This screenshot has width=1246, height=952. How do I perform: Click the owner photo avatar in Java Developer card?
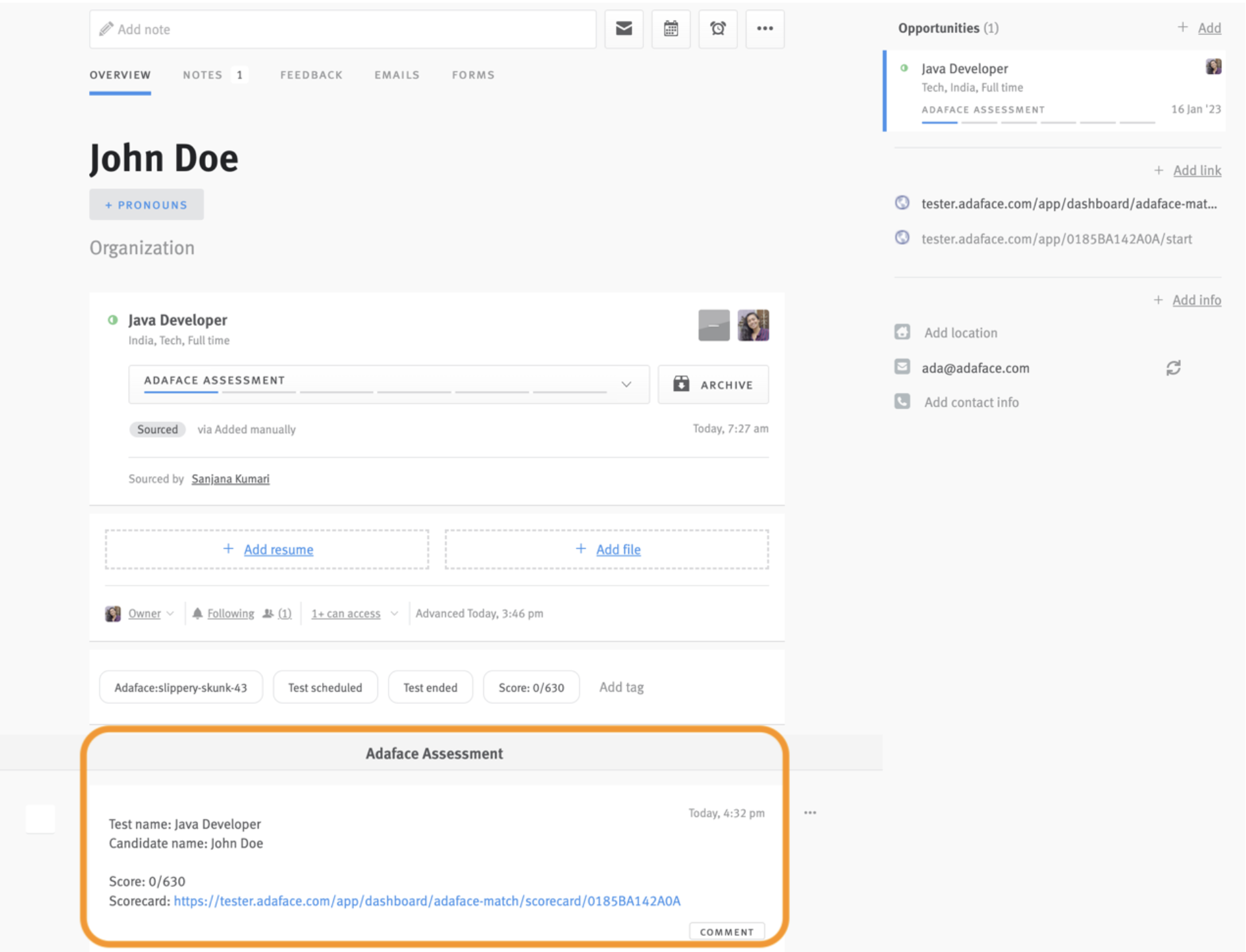coord(753,325)
